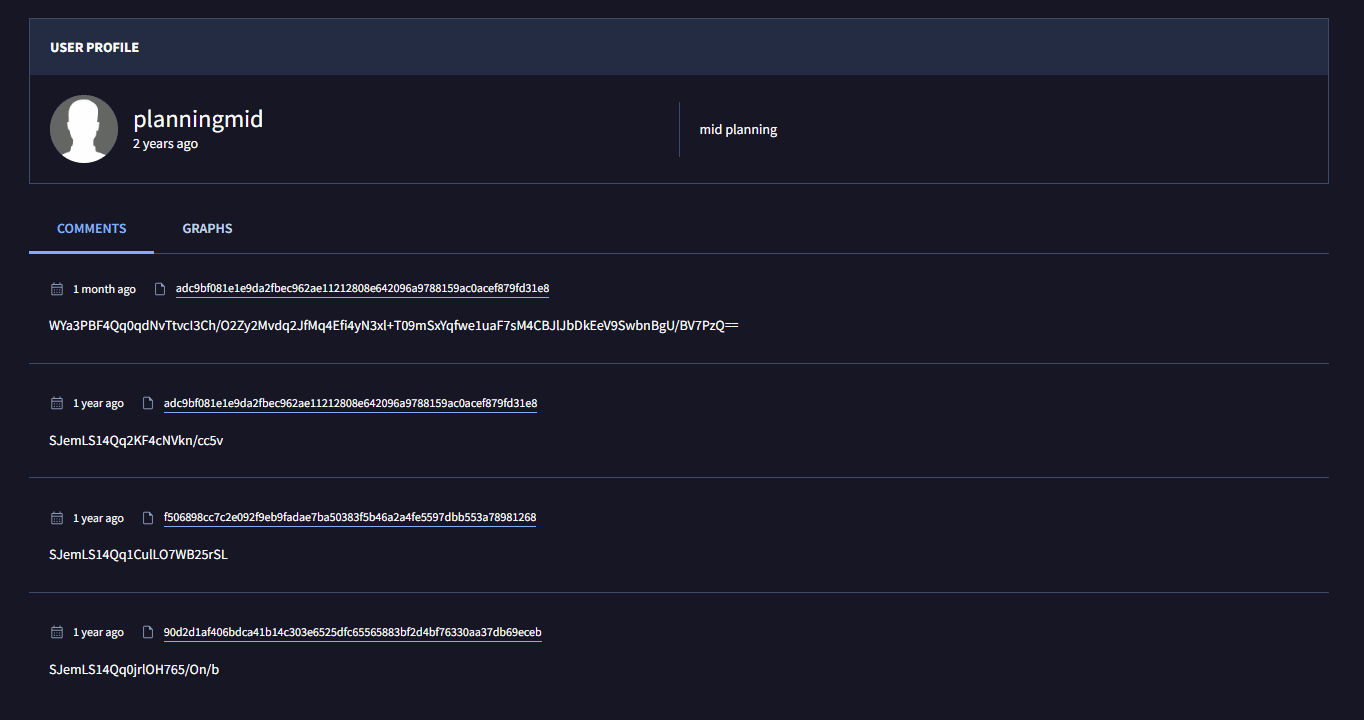Click file icon in SJemLS14Qq2KF4cNVkn comment row

tap(147, 404)
